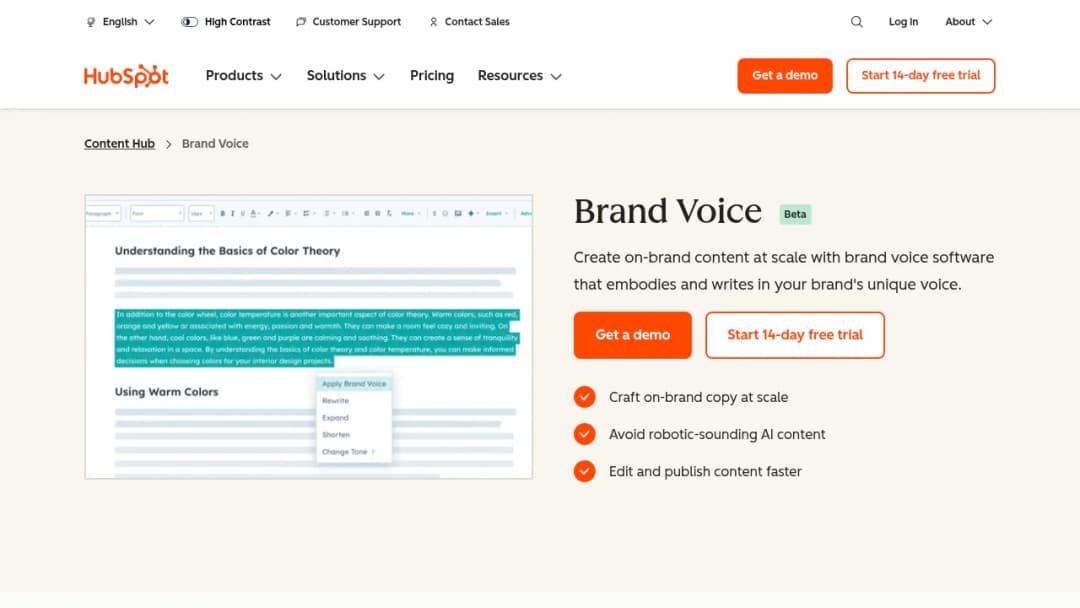The image size is (1080, 608).
Task: Click text Edit and publish content faster
Action: (x=705, y=472)
